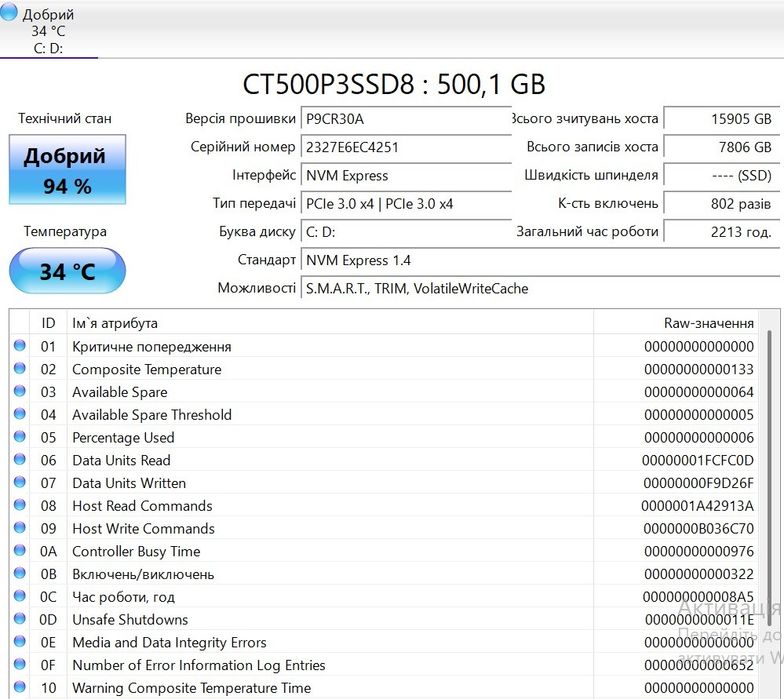
Task: Select the Percentage Used attribute name
Action: pos(123,438)
